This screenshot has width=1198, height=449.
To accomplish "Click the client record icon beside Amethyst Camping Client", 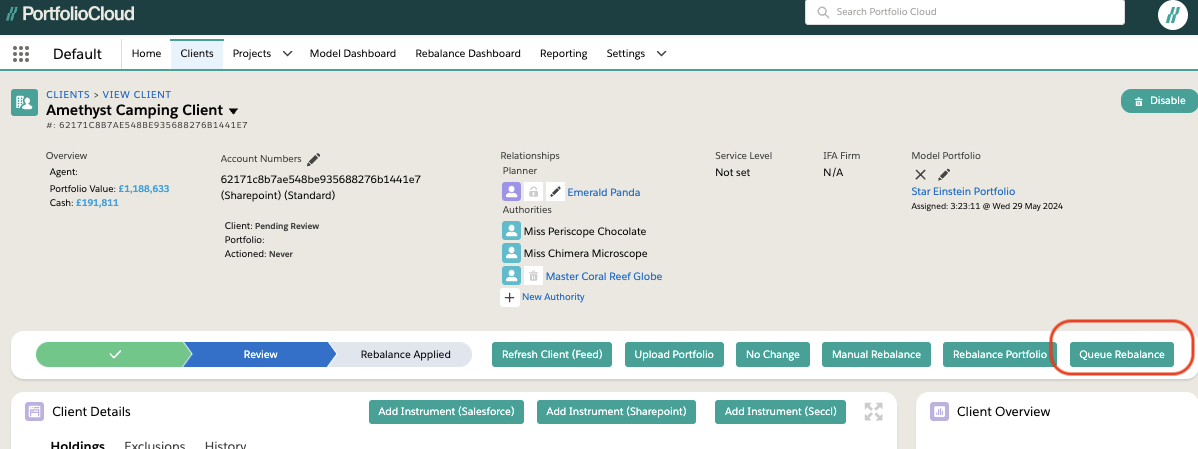I will (24, 102).
